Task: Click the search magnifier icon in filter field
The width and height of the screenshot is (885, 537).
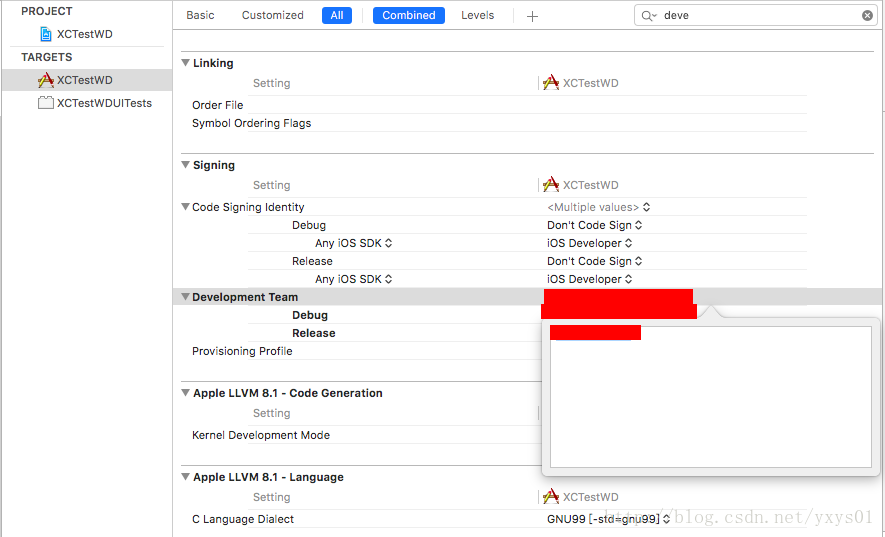Action: 649,16
